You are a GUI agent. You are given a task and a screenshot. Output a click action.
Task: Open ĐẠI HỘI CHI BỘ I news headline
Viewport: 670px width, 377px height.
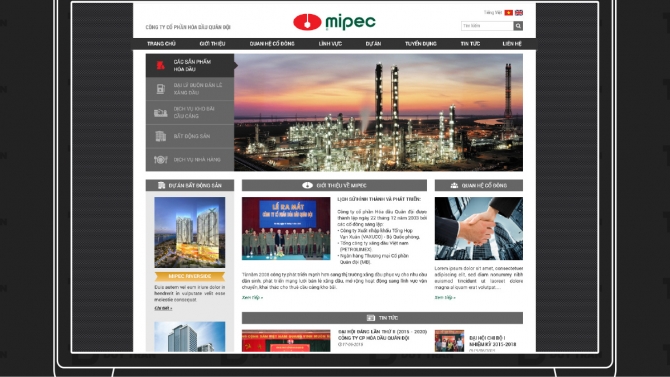pos(492,341)
